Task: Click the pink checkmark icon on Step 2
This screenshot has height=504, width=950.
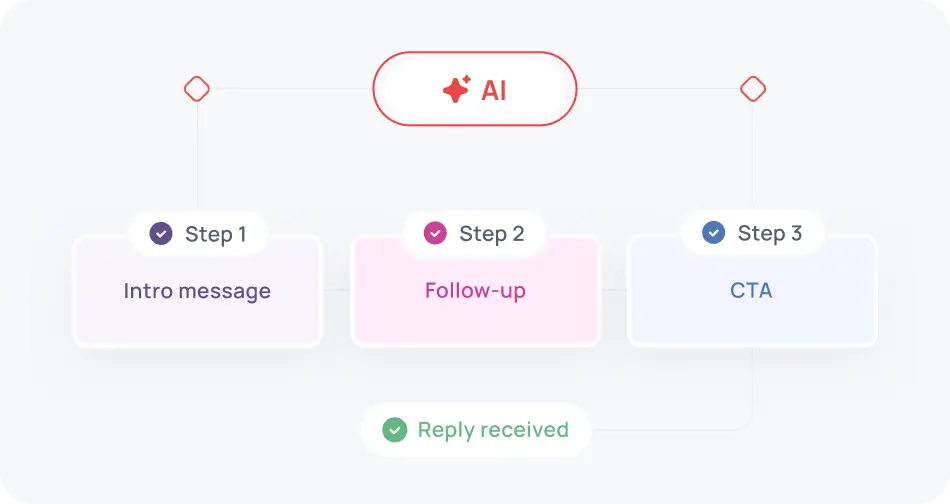Action: [x=435, y=234]
